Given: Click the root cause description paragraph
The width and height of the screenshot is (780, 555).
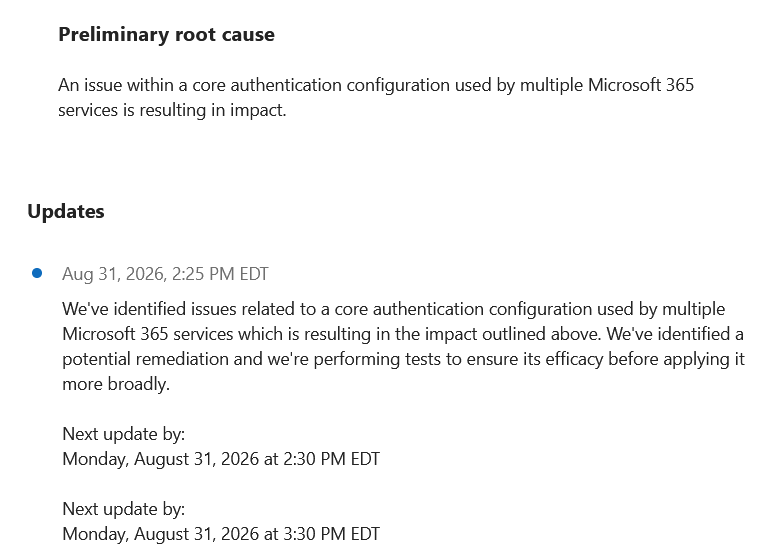Looking at the screenshot, I should coord(376,97).
